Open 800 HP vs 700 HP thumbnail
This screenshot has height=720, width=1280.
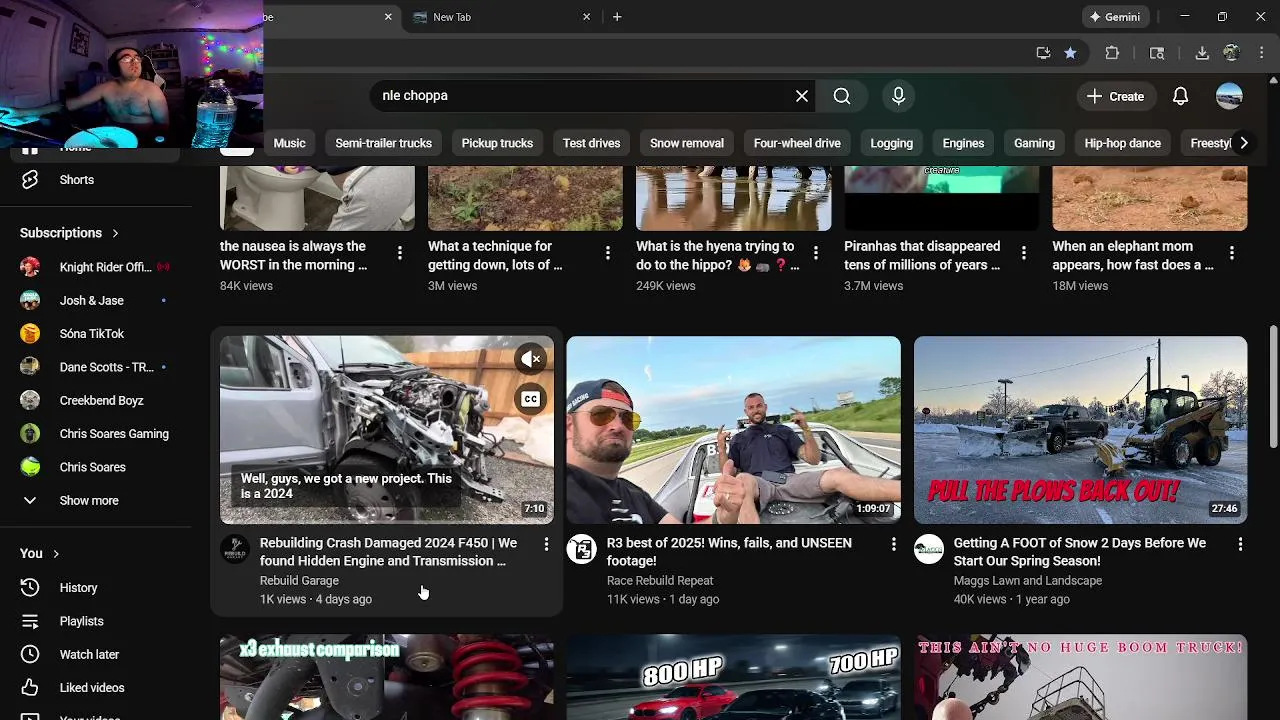pos(733,677)
